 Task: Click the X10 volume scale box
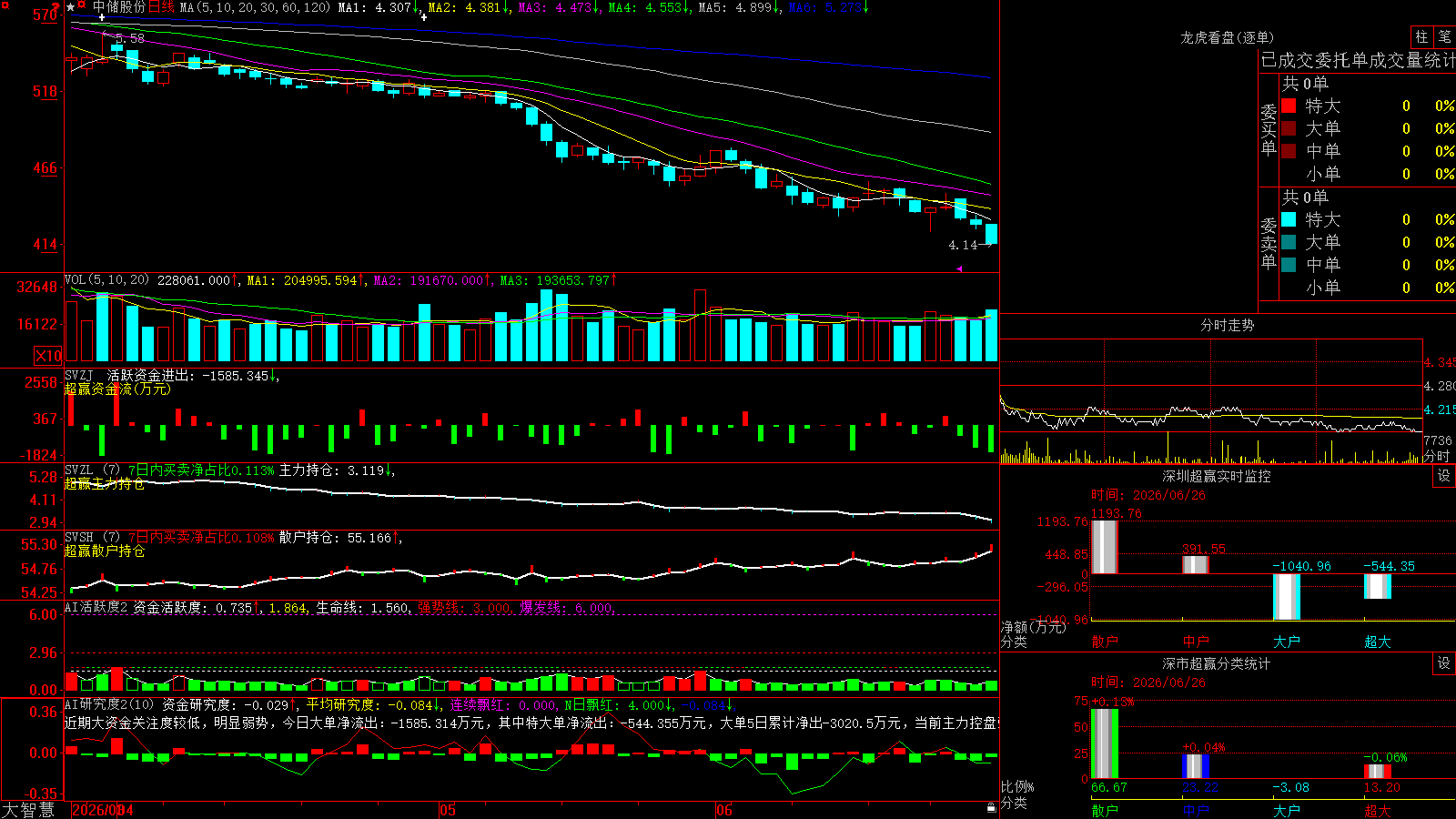[x=48, y=356]
